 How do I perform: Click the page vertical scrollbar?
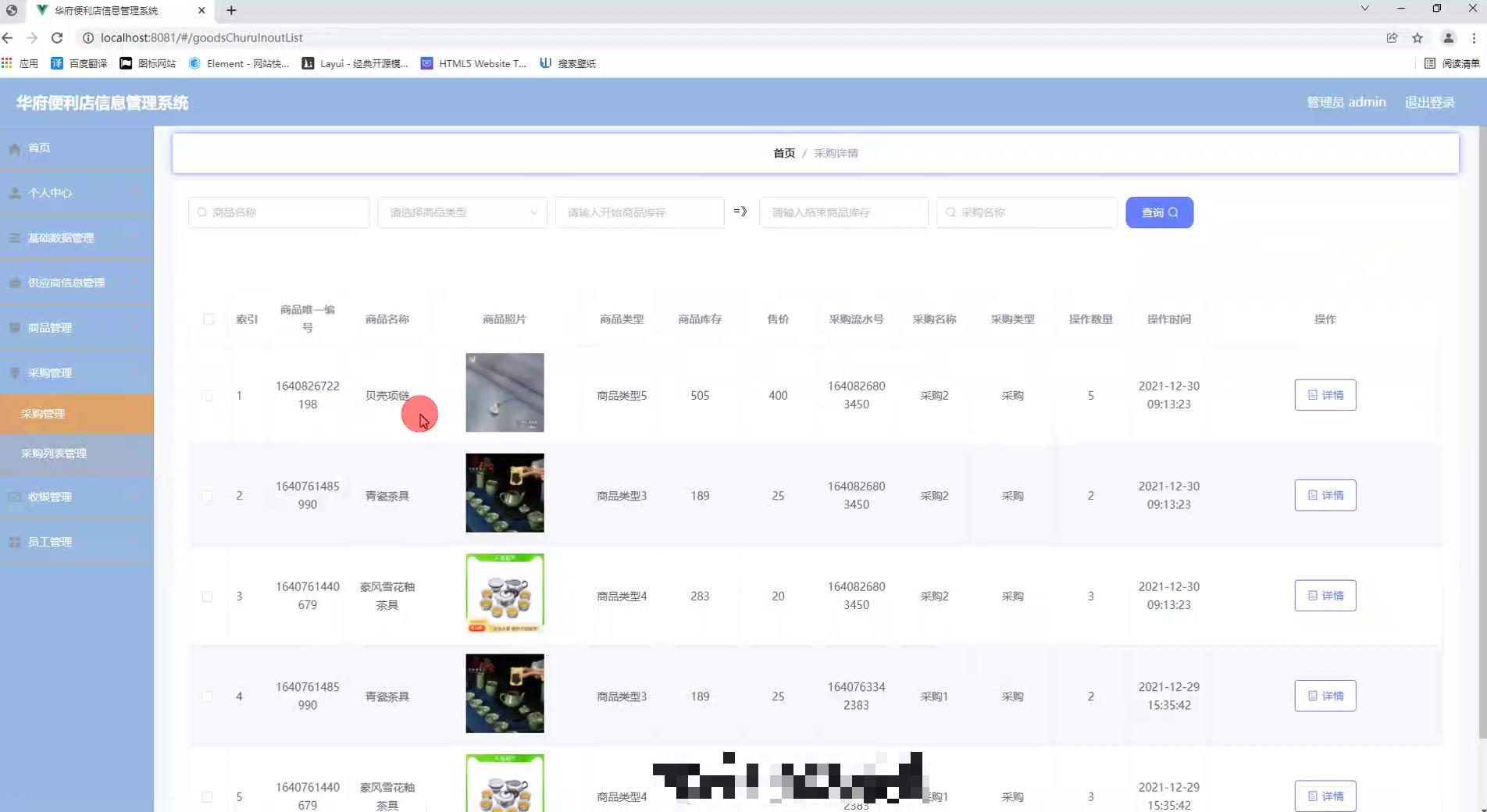[x=1482, y=433]
